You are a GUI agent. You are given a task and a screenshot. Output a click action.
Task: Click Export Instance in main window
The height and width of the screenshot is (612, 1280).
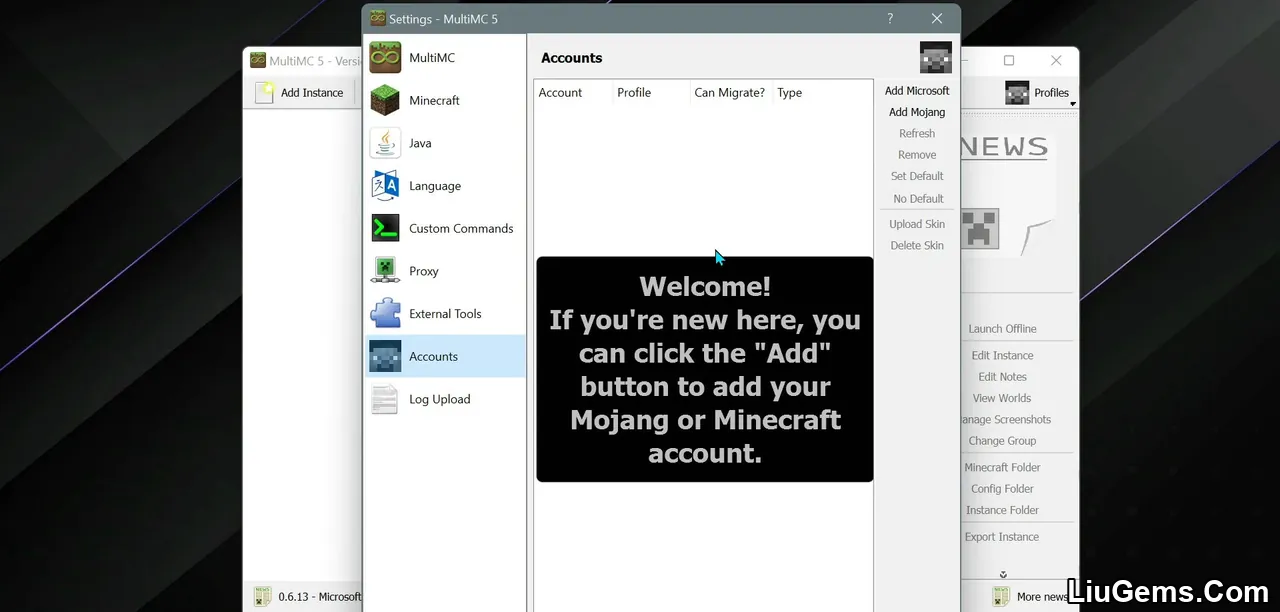click(1002, 537)
